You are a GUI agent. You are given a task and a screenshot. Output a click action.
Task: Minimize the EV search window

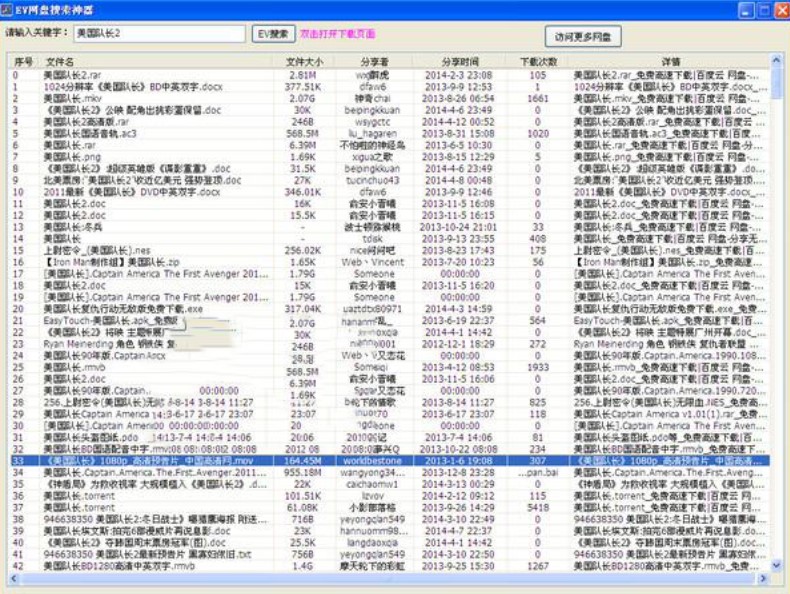tap(746, 10)
